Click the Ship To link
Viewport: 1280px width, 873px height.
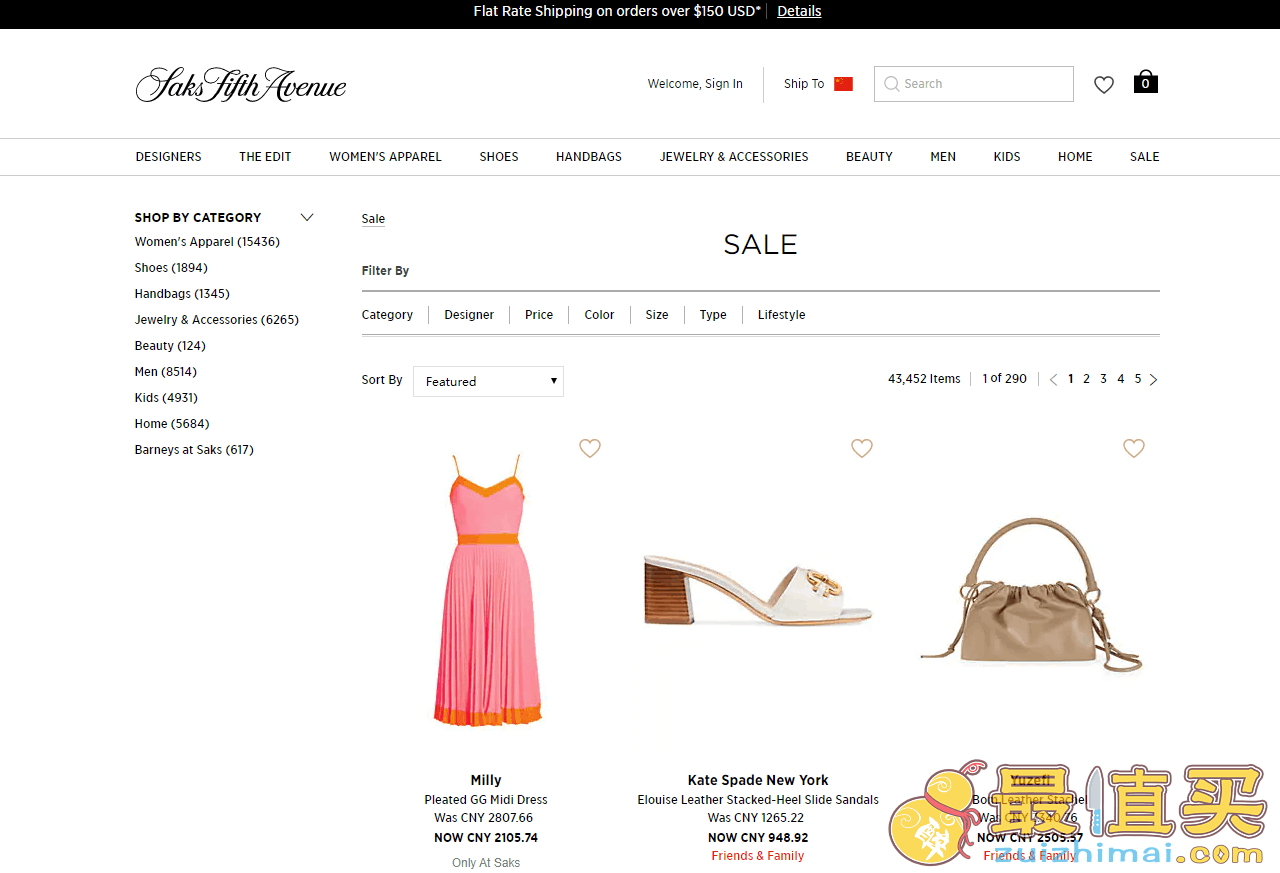(x=804, y=84)
